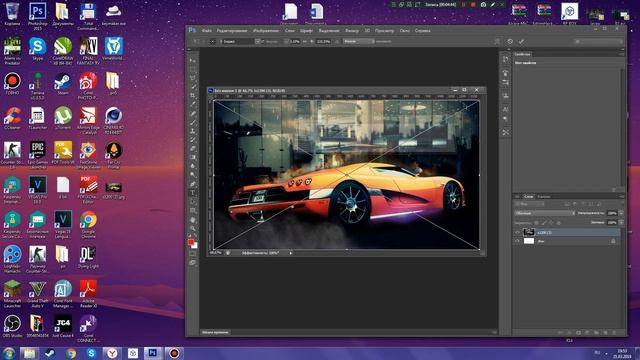The height and width of the screenshot is (360, 640).
Task: Open the blend mode Обычные dropdown
Action: coord(544,213)
